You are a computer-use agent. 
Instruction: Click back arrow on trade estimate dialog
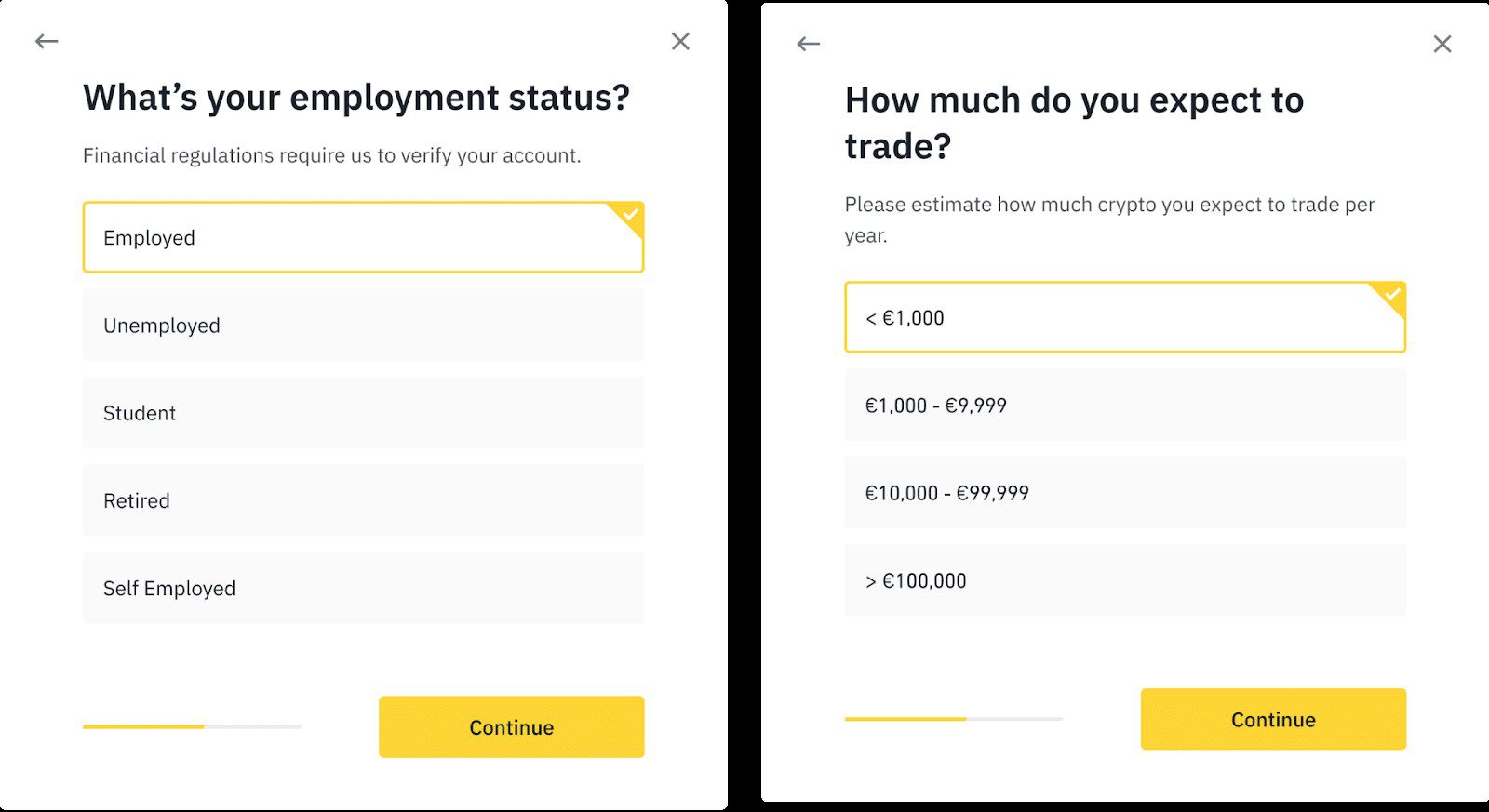[x=809, y=44]
